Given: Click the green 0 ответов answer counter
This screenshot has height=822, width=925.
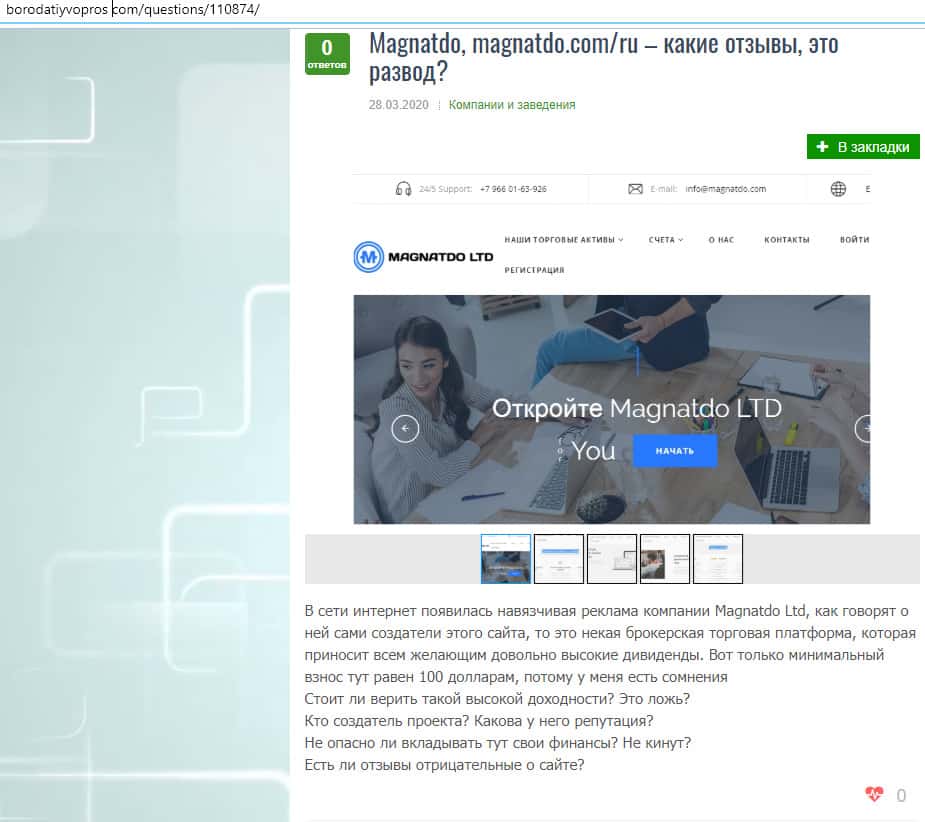Looking at the screenshot, I should click(x=327, y=54).
